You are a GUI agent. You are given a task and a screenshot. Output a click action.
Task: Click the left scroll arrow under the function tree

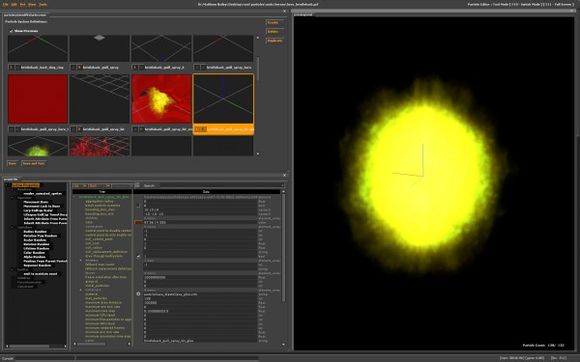pyautogui.click(x=7, y=346)
